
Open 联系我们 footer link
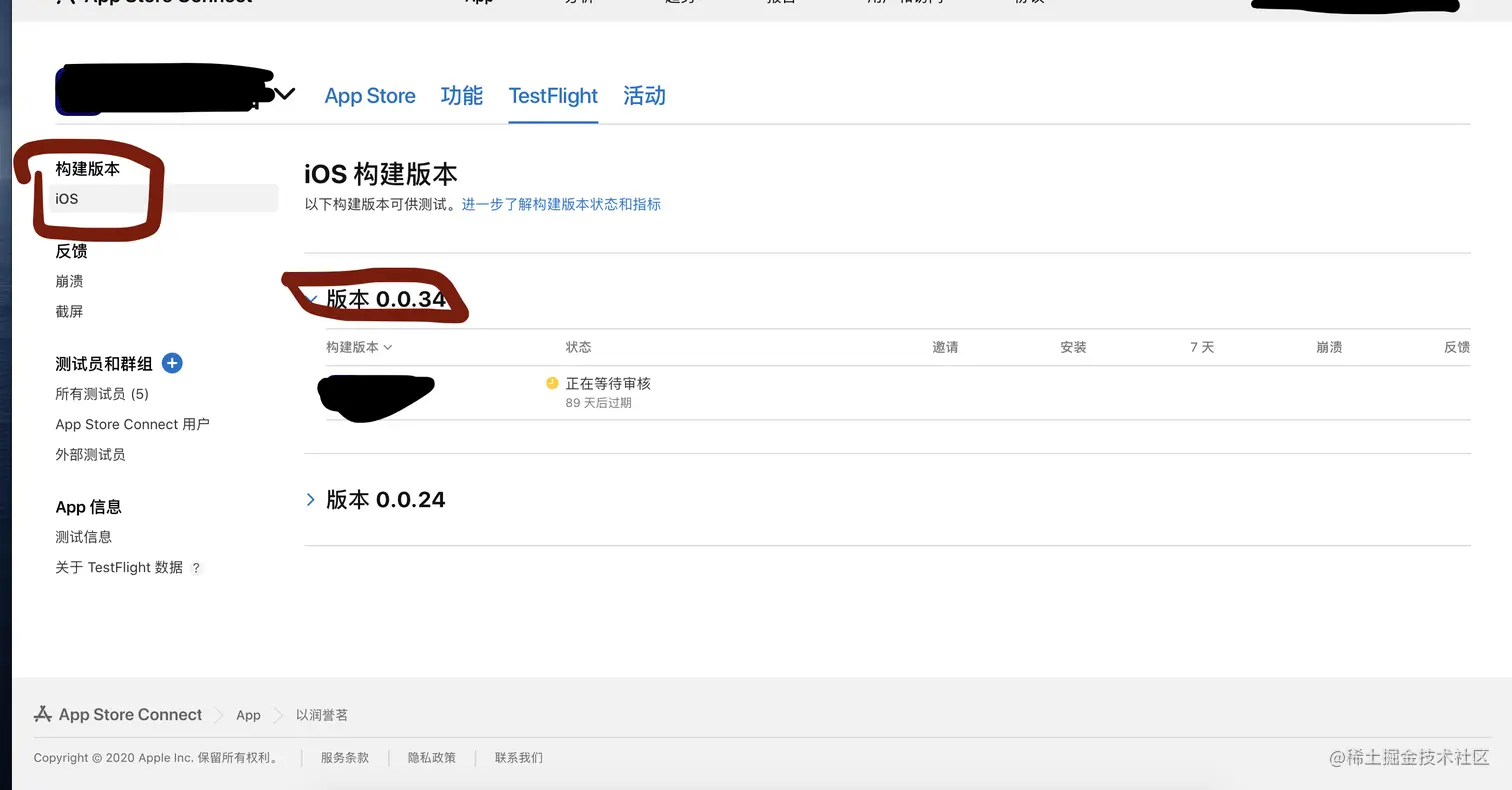(519, 758)
